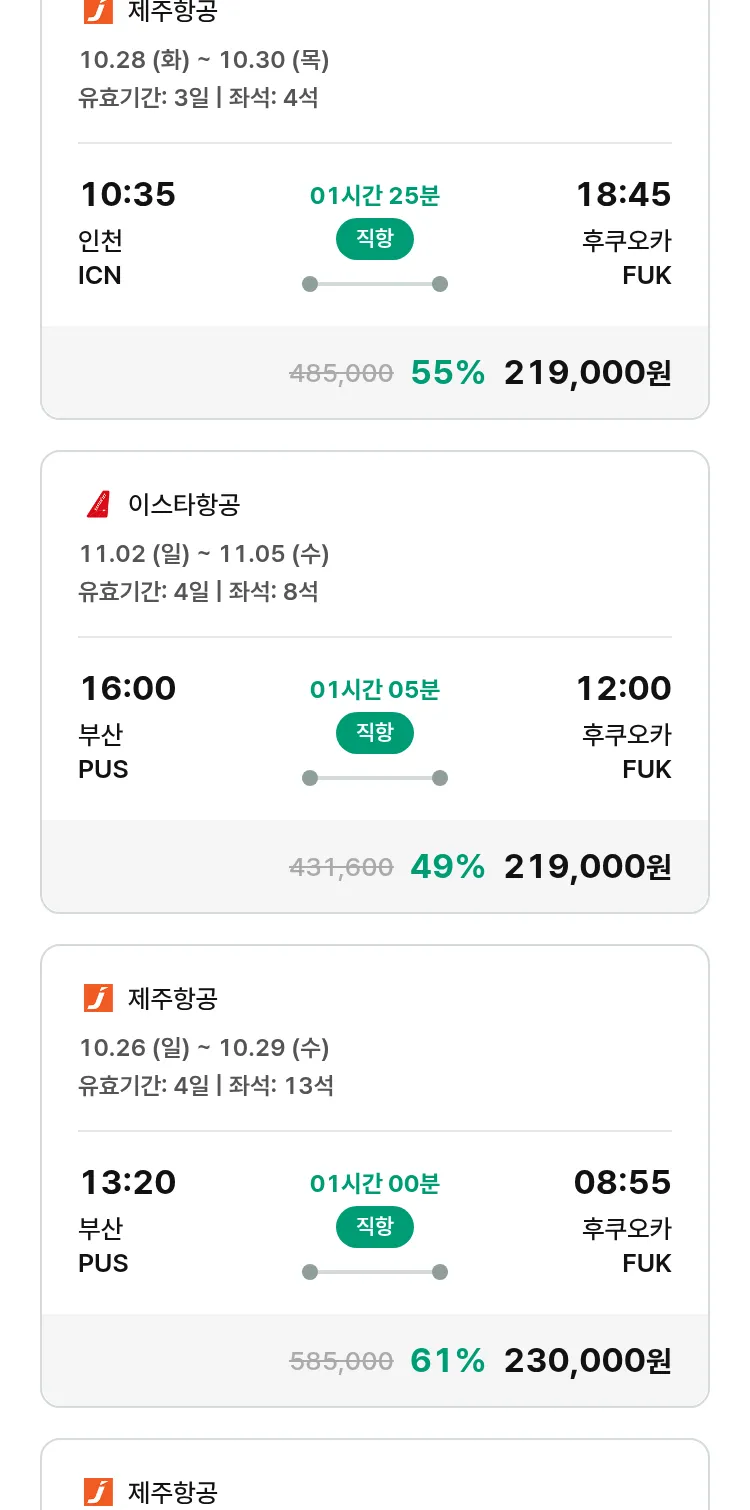Click 제주항공 name on 10.26 card
750x1510 pixels.
tap(173, 998)
